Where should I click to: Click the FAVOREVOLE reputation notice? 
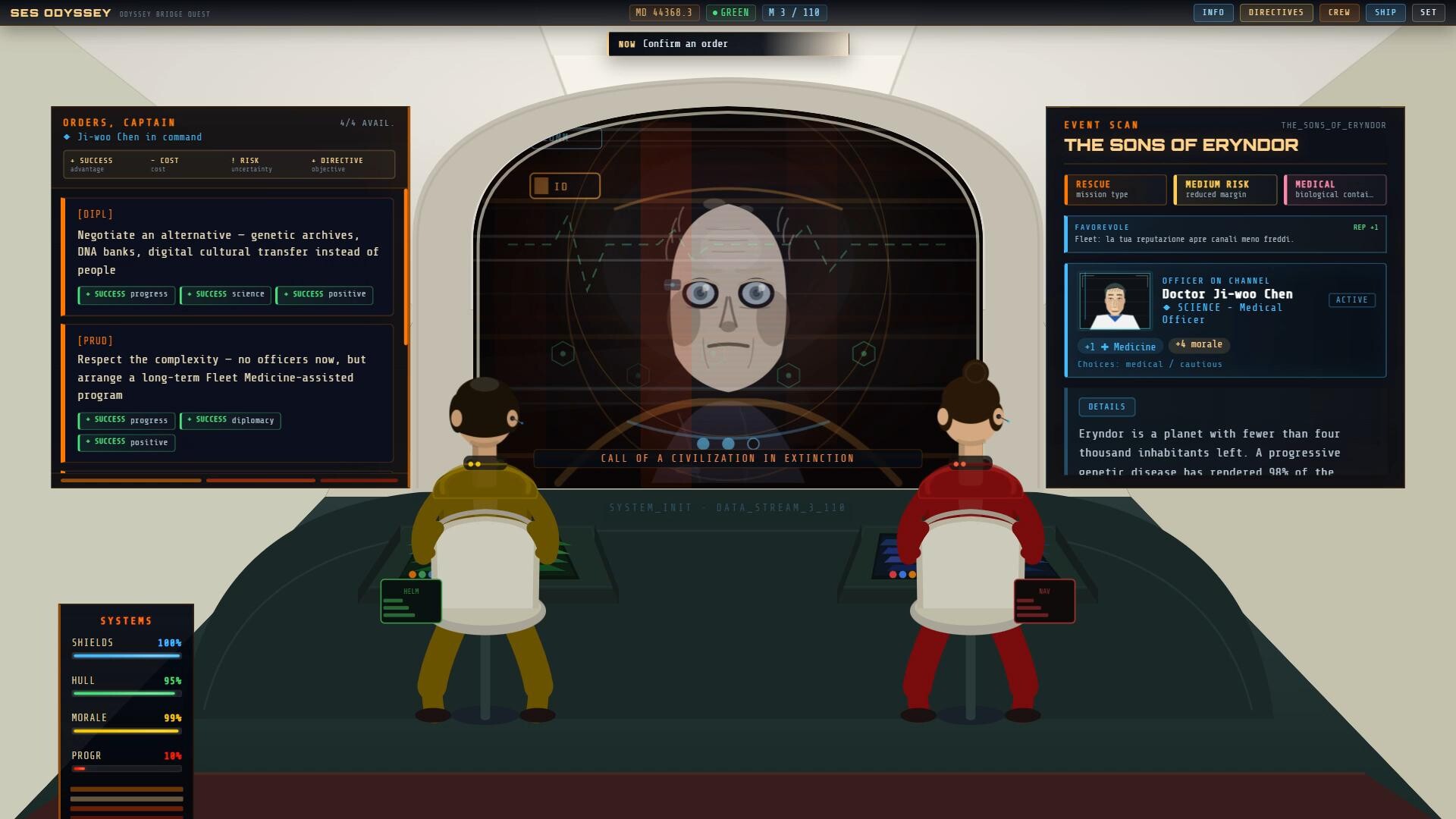(x=1225, y=234)
